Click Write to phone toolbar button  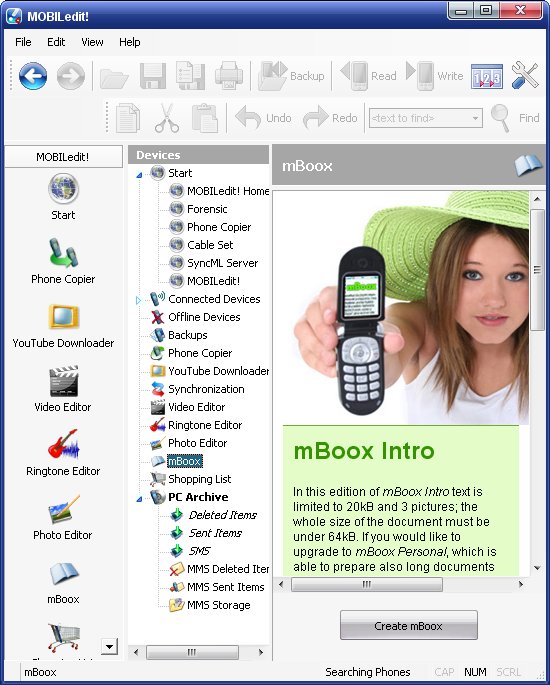point(435,76)
